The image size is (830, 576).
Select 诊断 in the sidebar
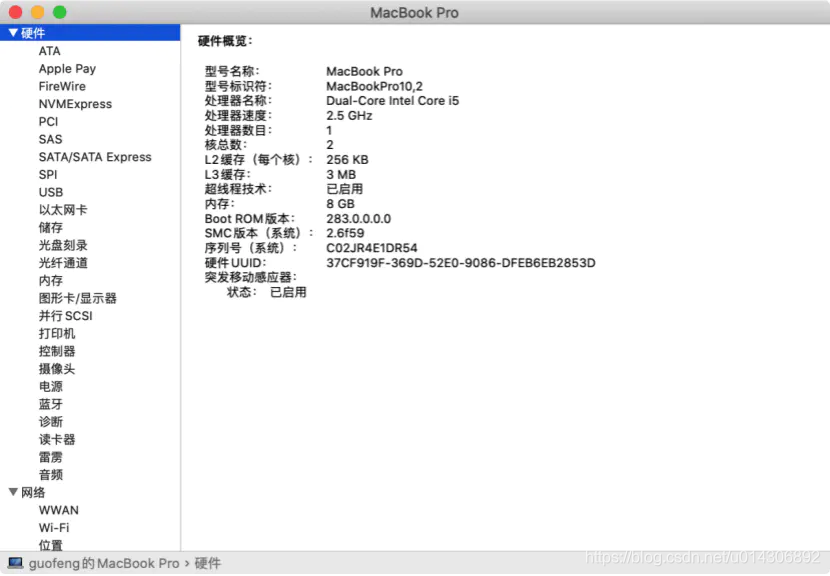click(51, 422)
